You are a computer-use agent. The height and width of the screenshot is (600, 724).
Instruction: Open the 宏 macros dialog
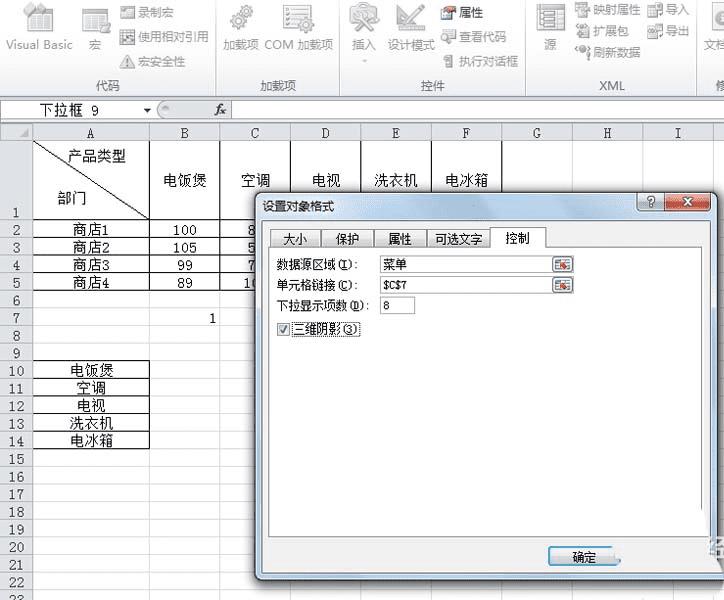tap(96, 29)
